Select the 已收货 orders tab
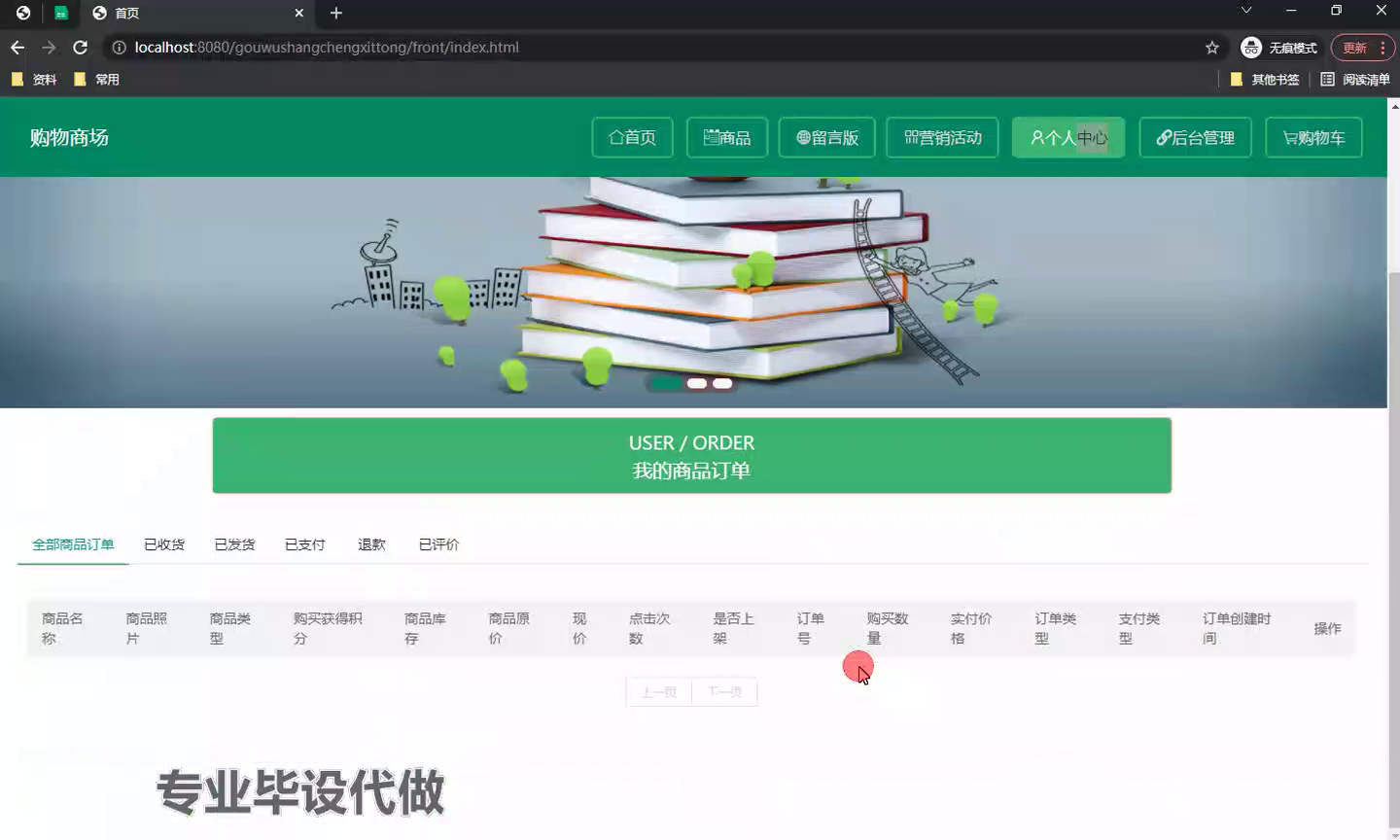Image resolution: width=1400 pixels, height=840 pixels. tap(164, 544)
